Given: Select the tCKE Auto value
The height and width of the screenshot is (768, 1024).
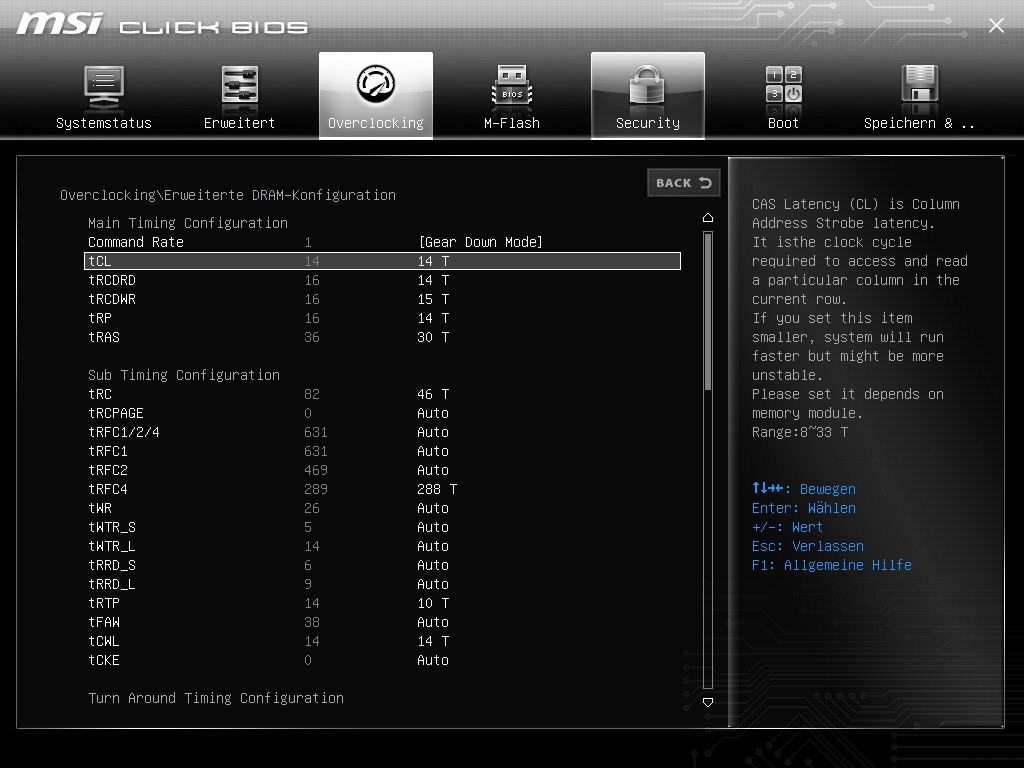Looking at the screenshot, I should click(433, 660).
